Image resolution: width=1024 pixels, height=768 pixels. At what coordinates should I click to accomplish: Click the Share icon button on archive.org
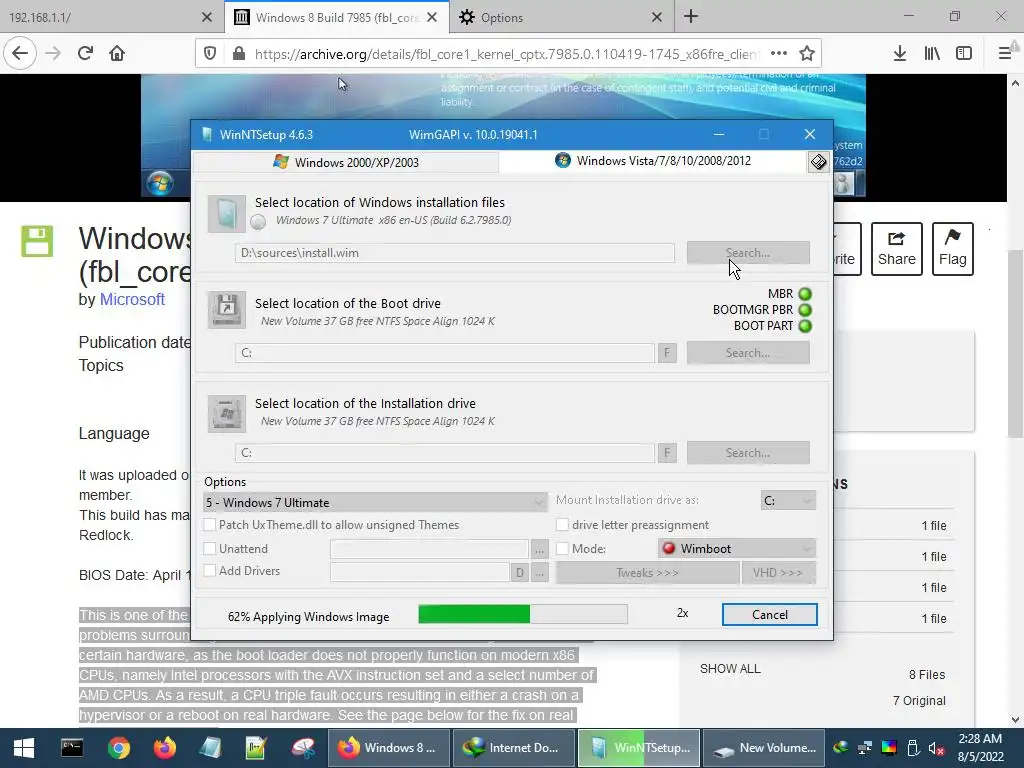897,249
